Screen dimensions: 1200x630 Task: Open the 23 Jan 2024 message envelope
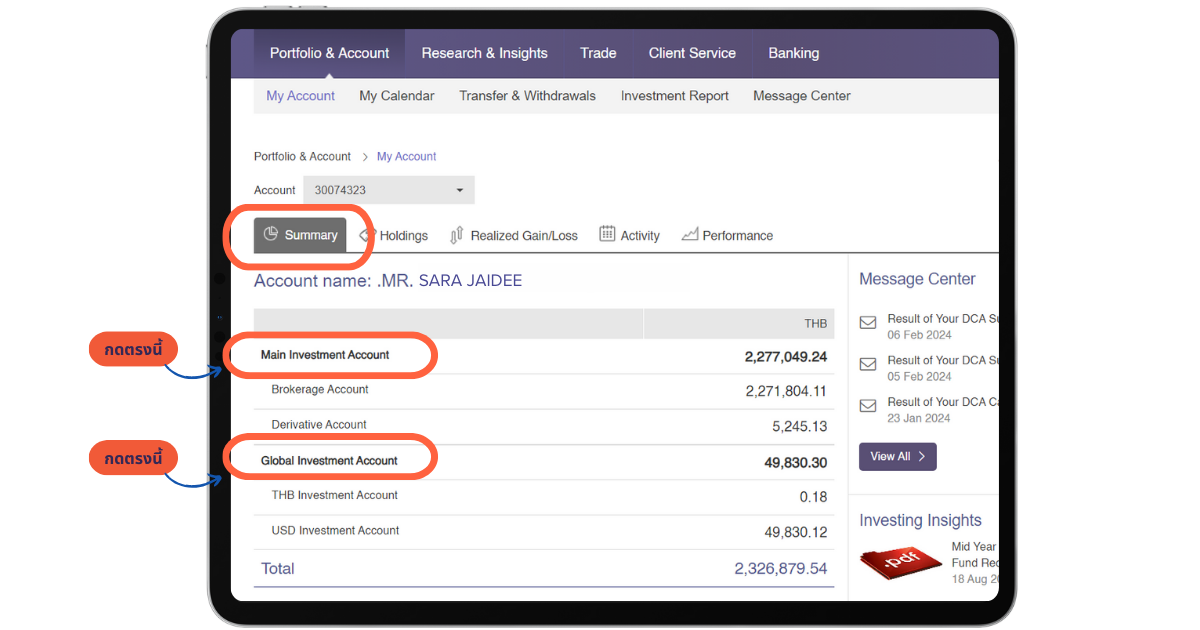click(868, 406)
